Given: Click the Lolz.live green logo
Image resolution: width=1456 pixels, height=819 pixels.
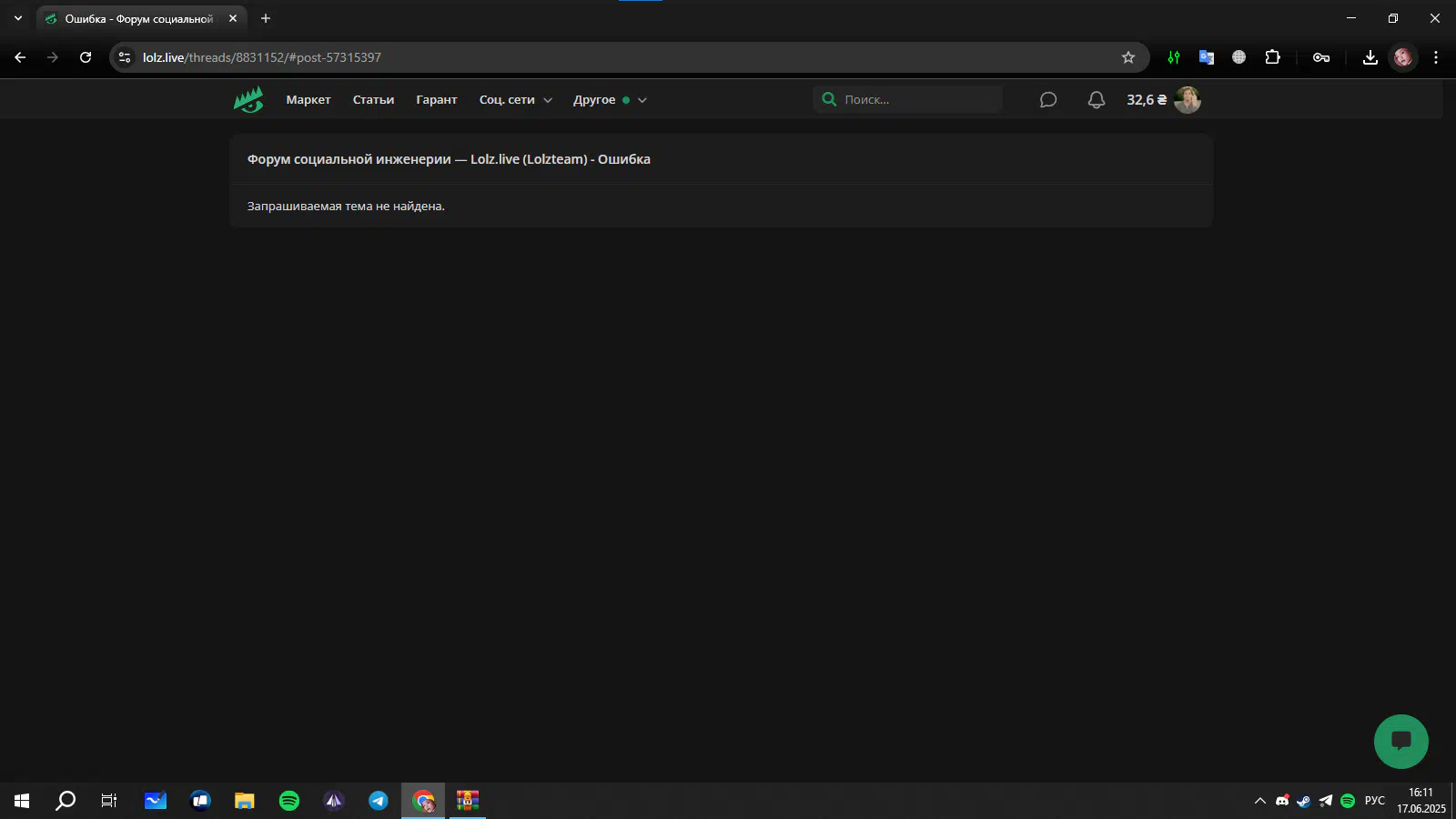Looking at the screenshot, I should coord(248,99).
